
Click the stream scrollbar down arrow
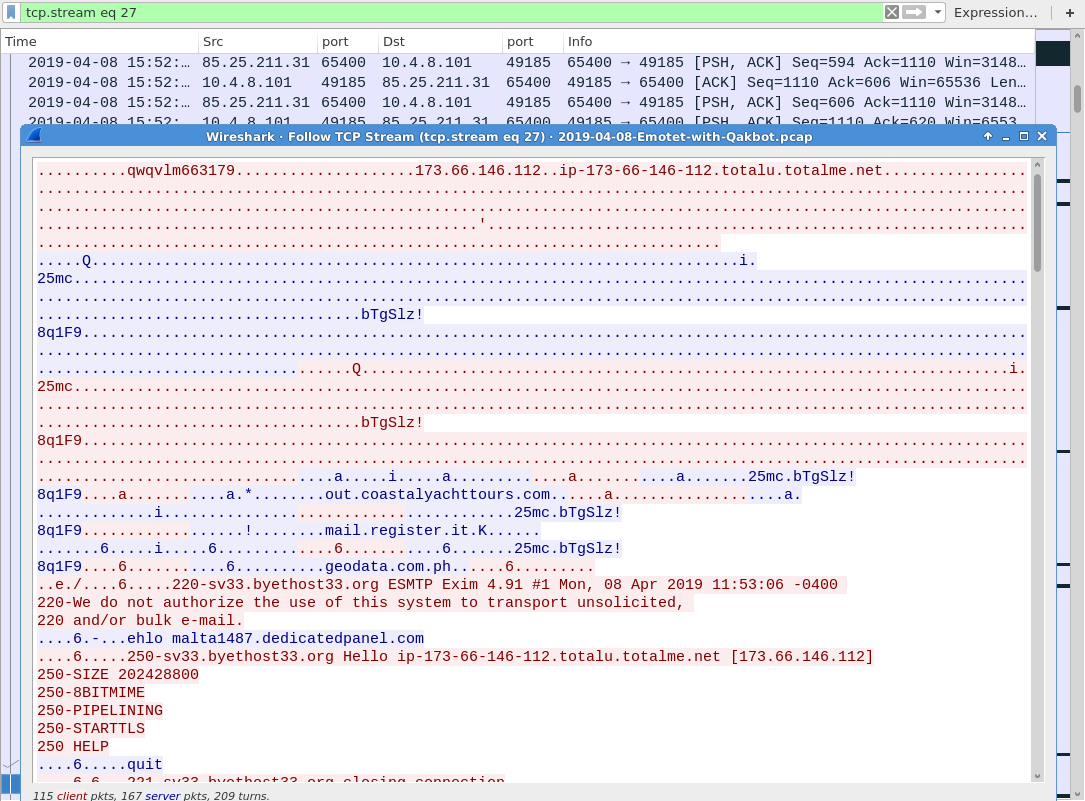[x=1037, y=776]
